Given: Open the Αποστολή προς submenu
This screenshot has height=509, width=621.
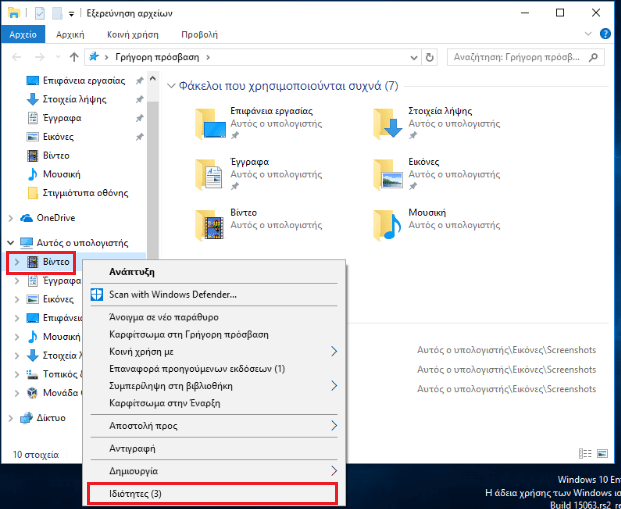Looking at the screenshot, I should point(214,426).
